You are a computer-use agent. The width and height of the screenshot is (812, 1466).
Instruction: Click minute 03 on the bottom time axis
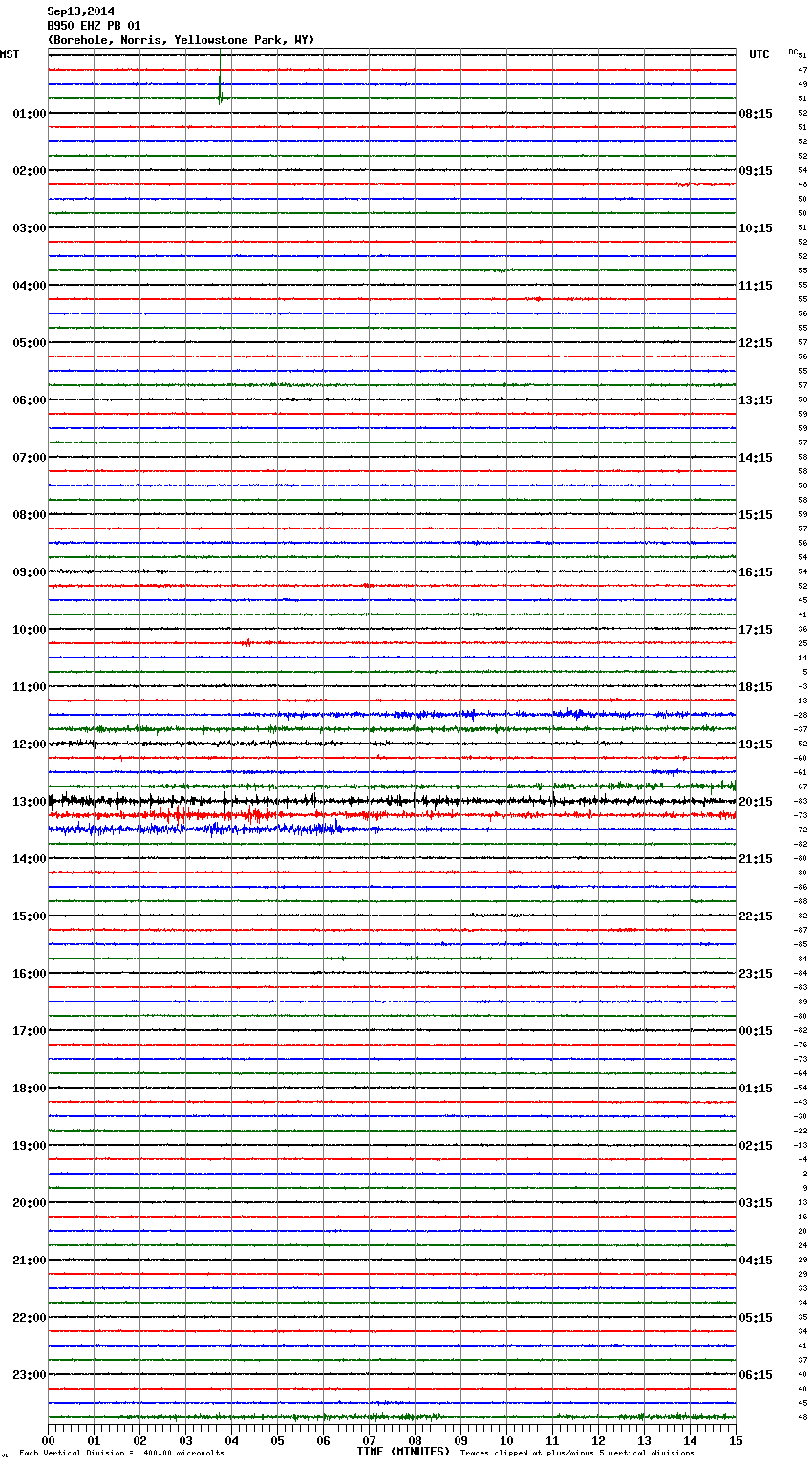pyautogui.click(x=185, y=1440)
